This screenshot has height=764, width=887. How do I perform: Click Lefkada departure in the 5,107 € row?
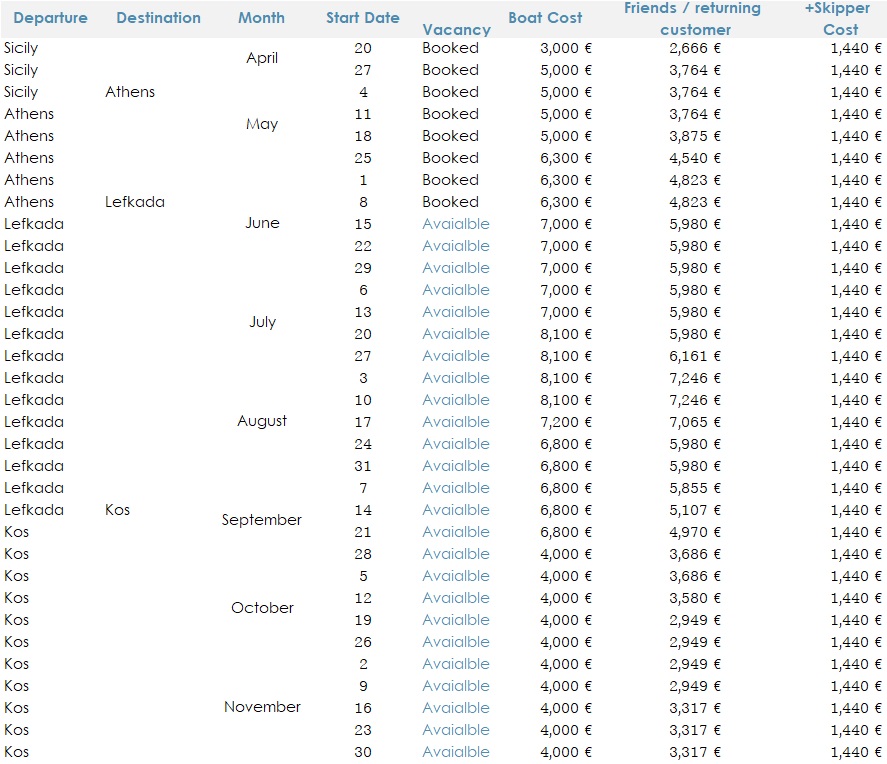coord(34,510)
